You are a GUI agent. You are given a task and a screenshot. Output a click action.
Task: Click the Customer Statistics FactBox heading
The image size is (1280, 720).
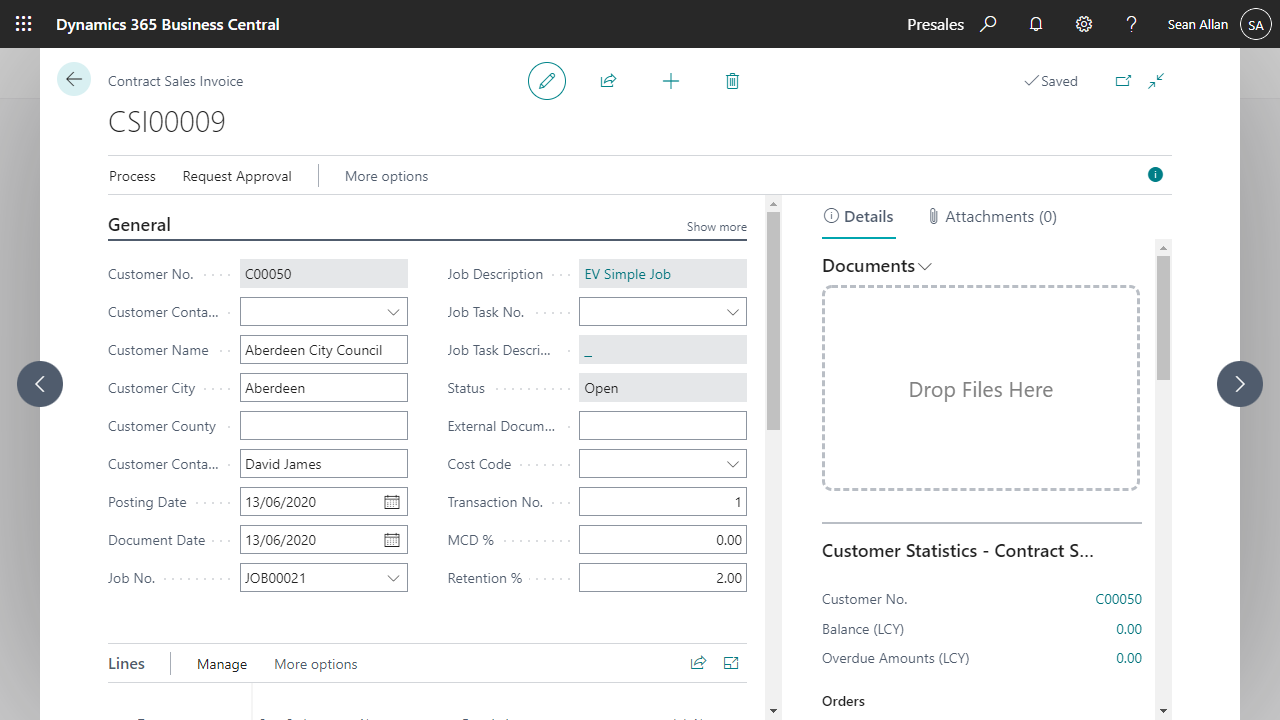958,551
